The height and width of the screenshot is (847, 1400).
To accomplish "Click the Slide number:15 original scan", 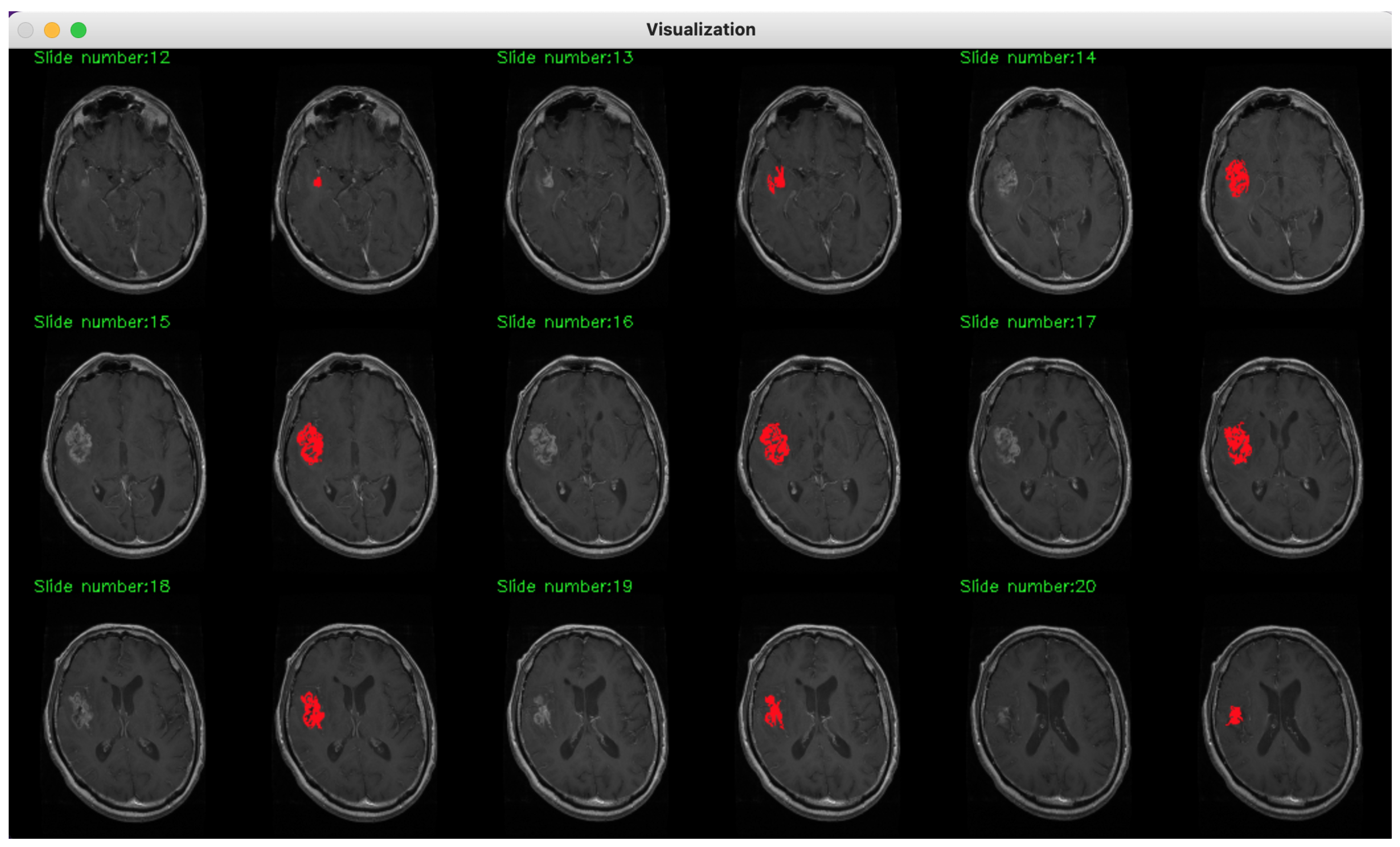I will coord(125,454).
